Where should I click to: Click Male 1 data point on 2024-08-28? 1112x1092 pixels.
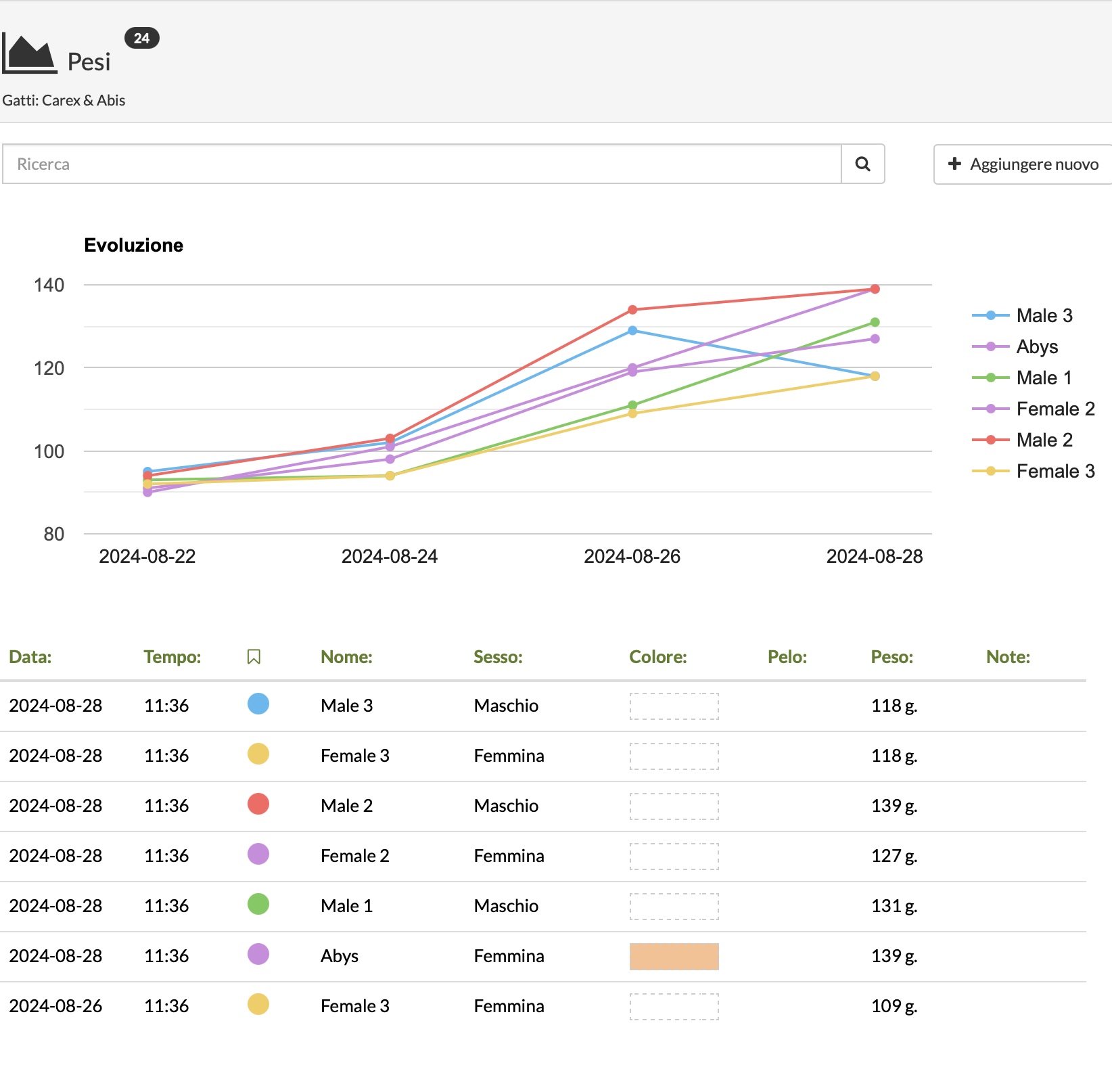click(875, 323)
